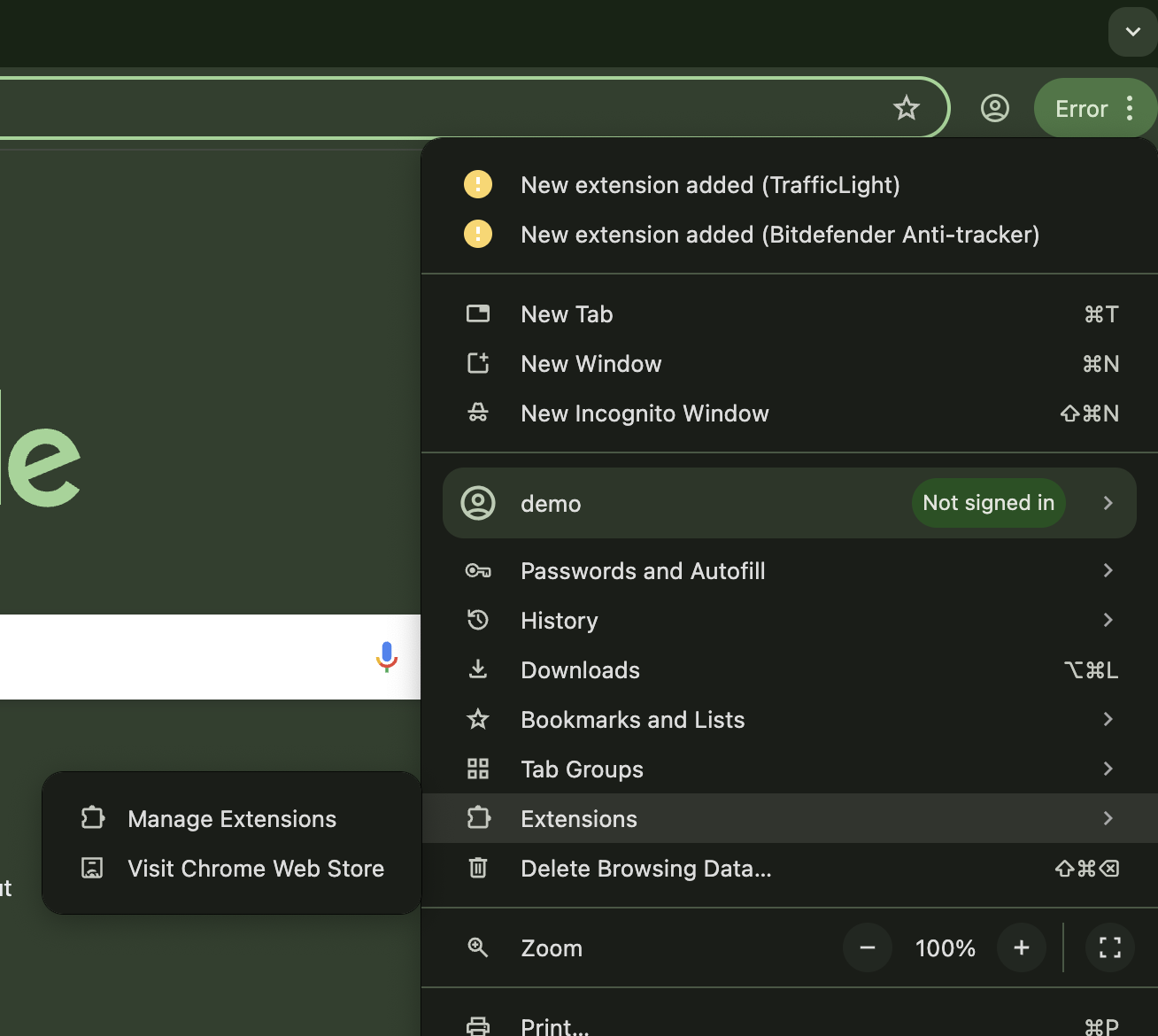The height and width of the screenshot is (1036, 1158).
Task: Select New Tab menu entry
Action: point(790,314)
